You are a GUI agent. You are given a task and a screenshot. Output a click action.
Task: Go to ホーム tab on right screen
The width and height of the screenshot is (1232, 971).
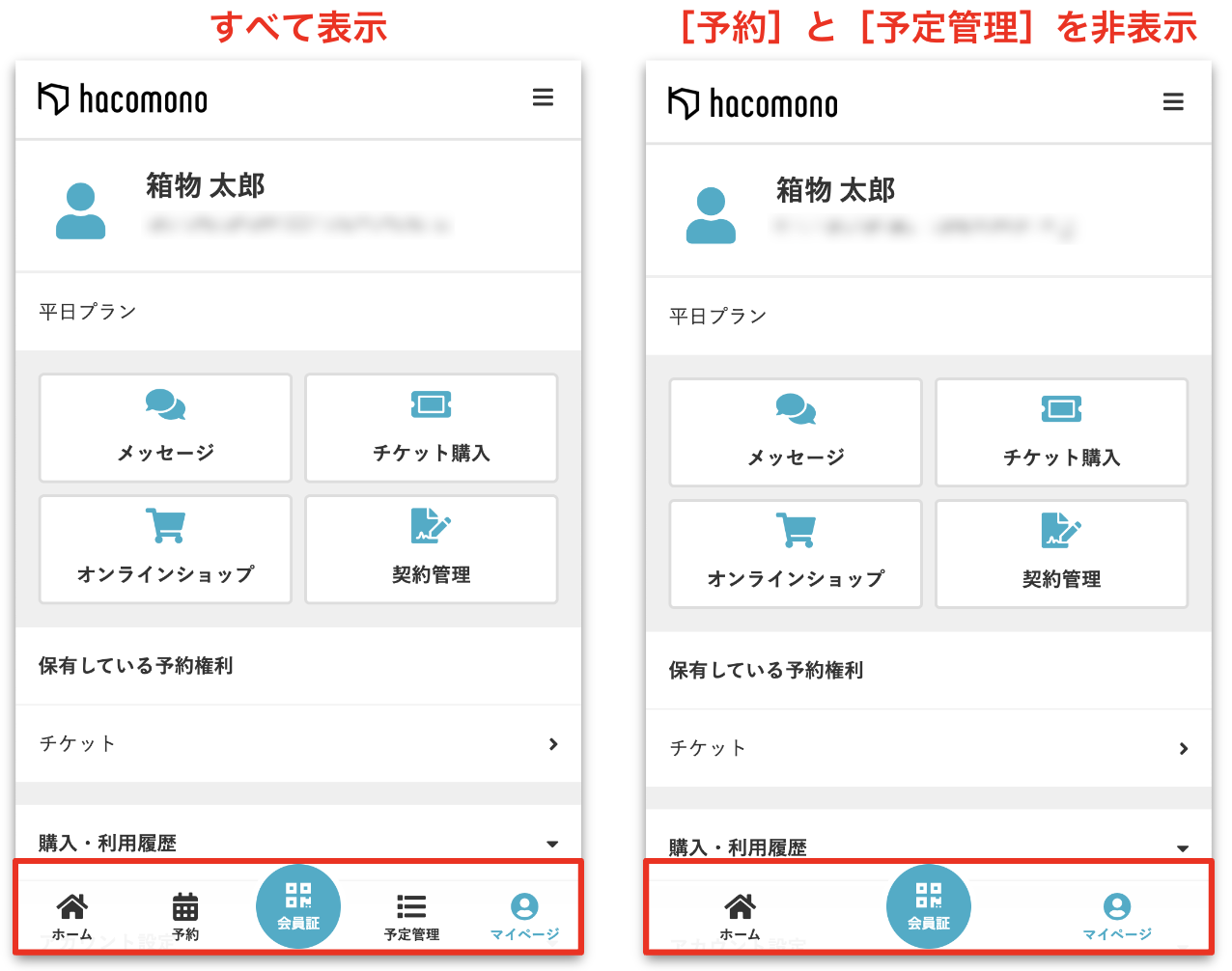pyautogui.click(x=741, y=915)
